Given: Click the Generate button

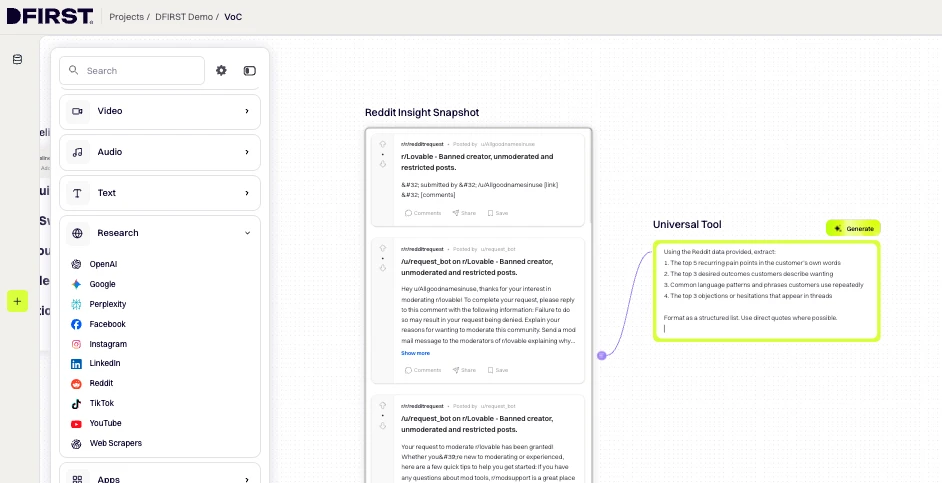Looking at the screenshot, I should (853, 228).
